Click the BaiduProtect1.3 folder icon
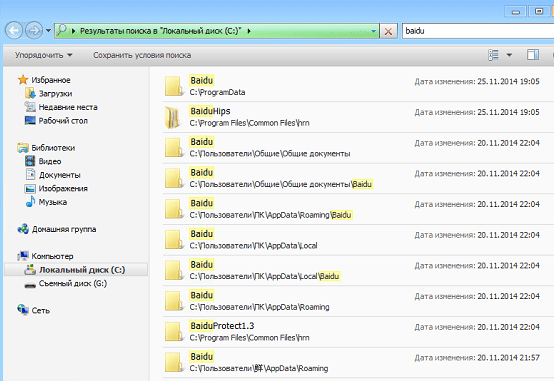This screenshot has height=381, width=554. pyautogui.click(x=174, y=332)
